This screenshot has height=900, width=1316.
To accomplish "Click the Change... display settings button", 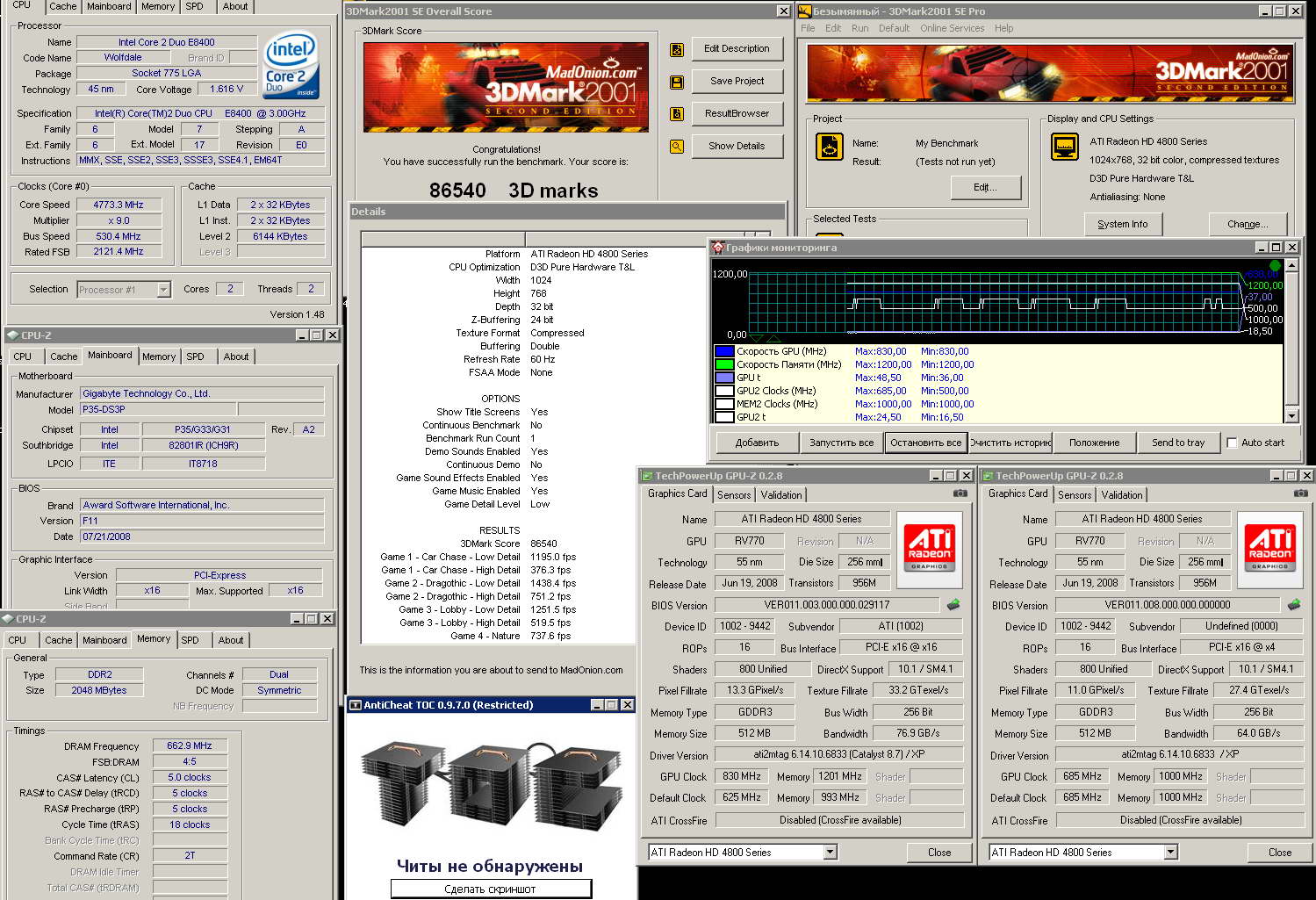I will coord(1248,224).
